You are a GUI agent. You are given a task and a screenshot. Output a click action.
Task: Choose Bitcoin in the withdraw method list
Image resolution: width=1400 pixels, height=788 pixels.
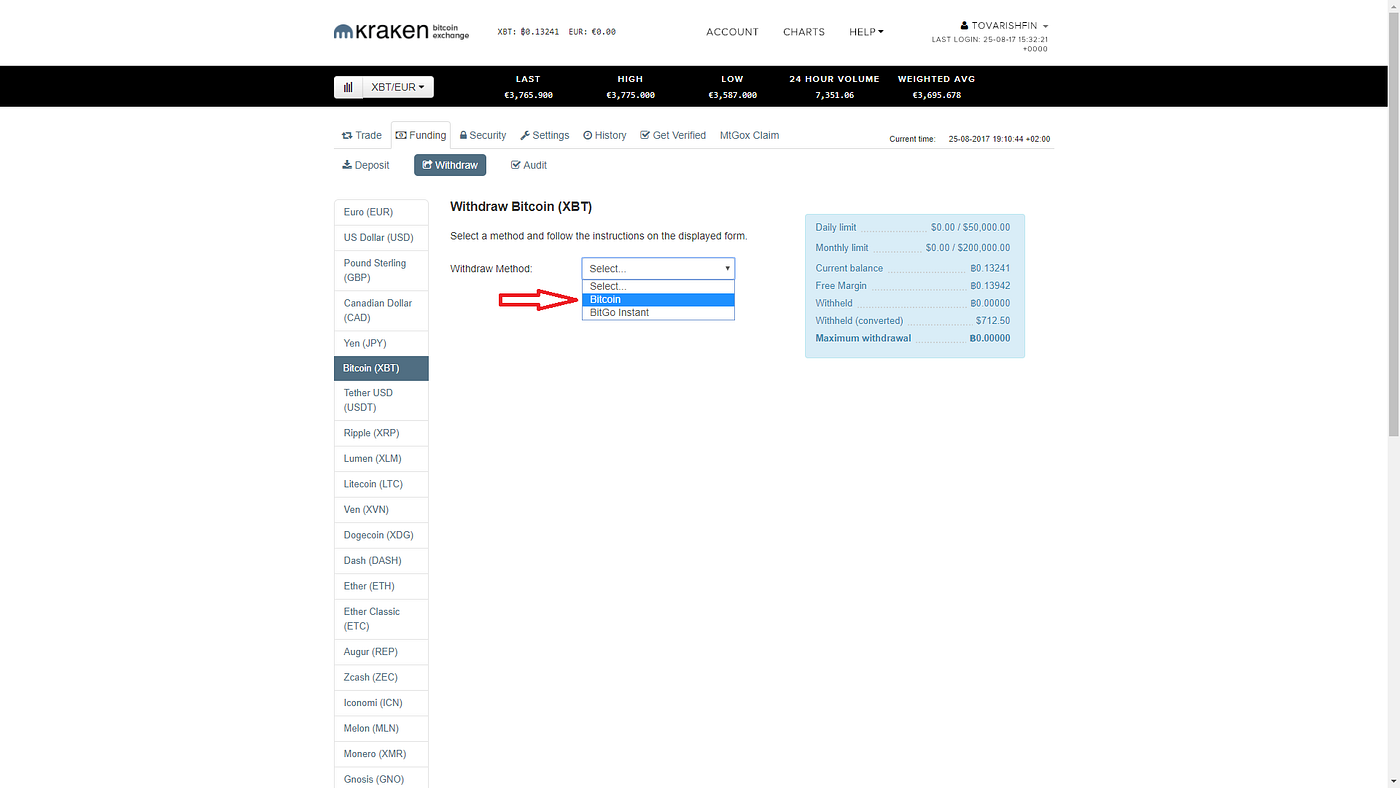[658, 299]
